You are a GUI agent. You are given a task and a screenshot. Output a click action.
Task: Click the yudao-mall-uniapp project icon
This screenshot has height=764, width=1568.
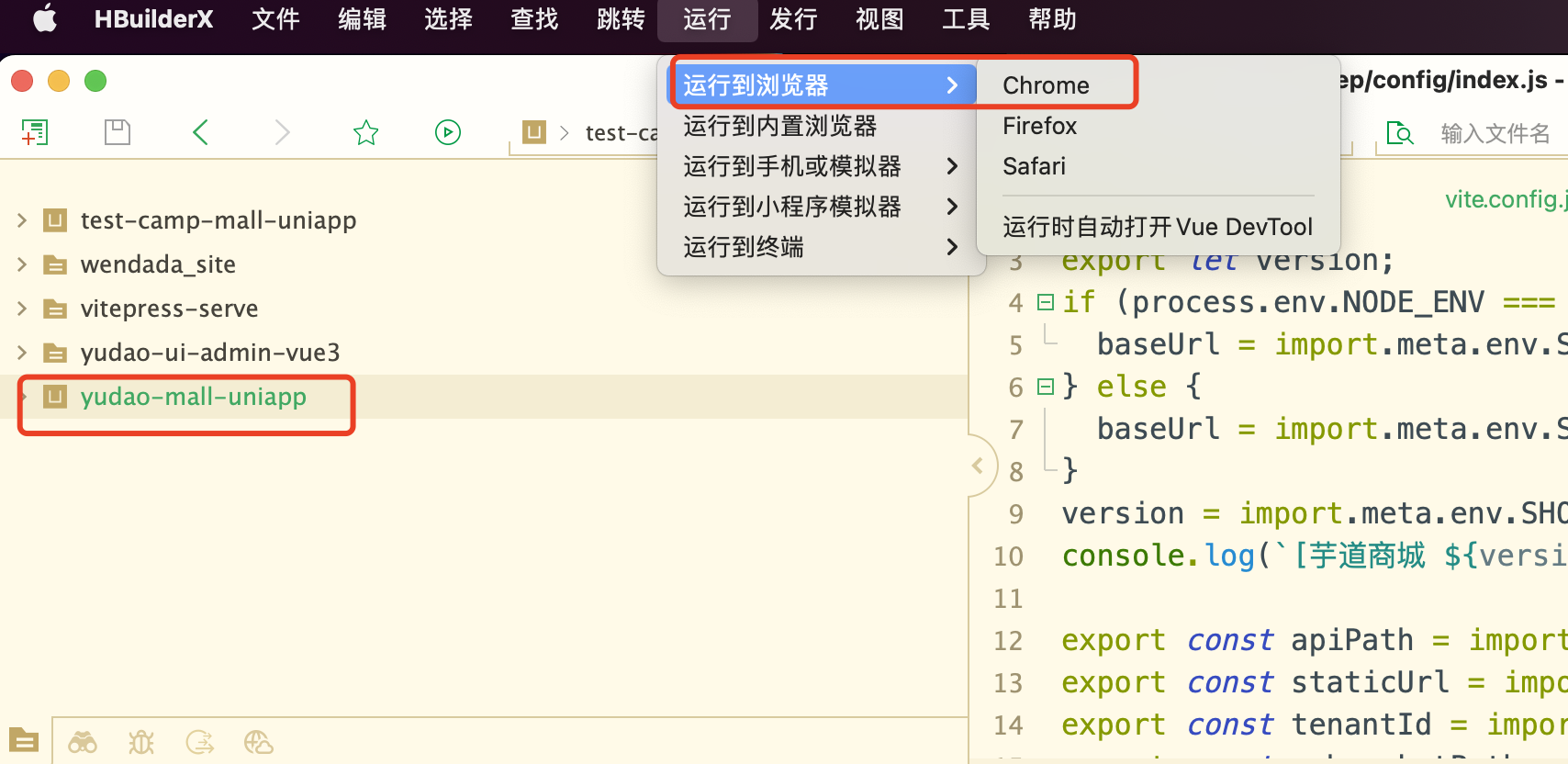coord(56,397)
